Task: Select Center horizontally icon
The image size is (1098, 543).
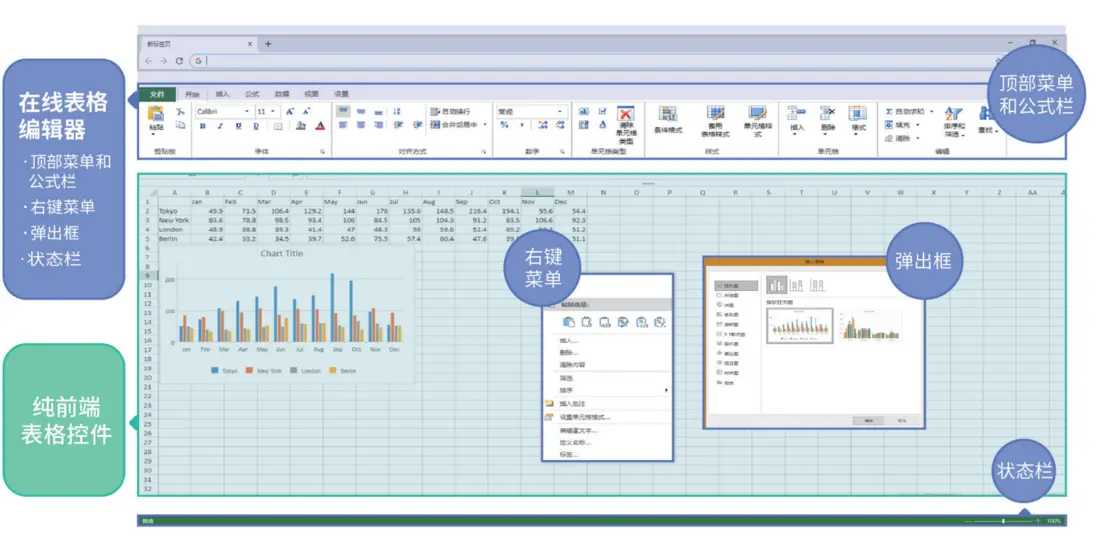Action: 361,125
